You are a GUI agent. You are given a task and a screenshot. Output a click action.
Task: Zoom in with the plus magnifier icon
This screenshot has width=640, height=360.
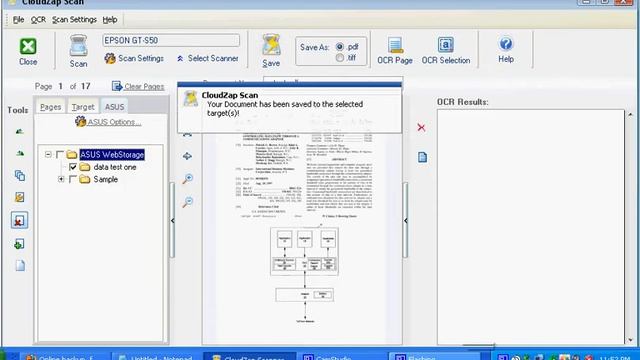pyautogui.click(x=188, y=178)
